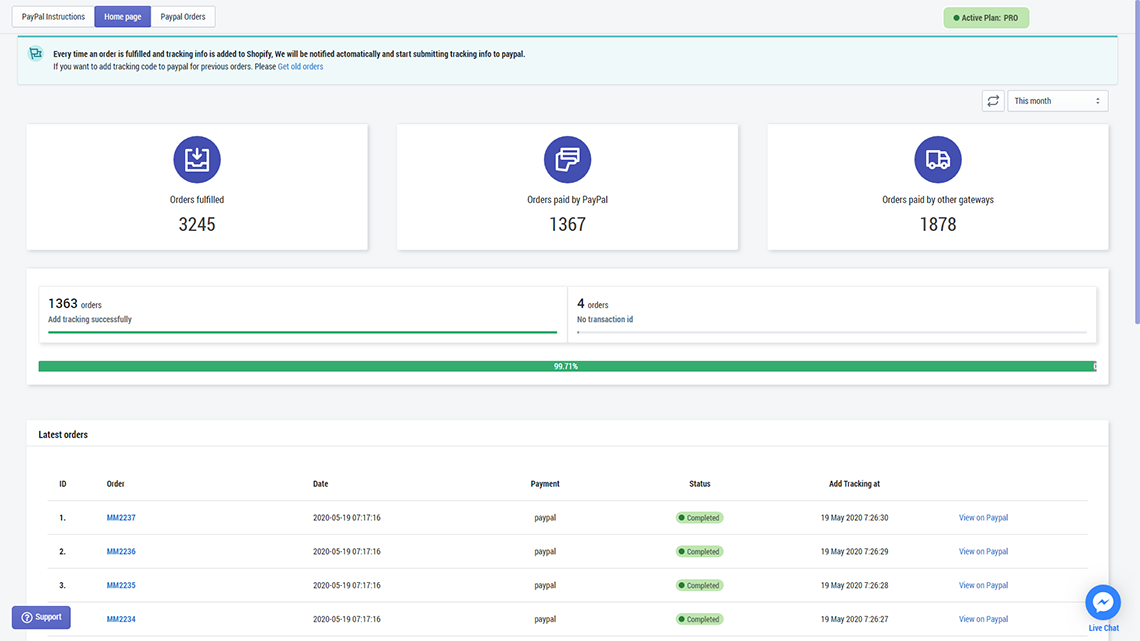The width and height of the screenshot is (1140, 641).
Task: Click the Orders paid by PayPal icon
Action: point(567,159)
